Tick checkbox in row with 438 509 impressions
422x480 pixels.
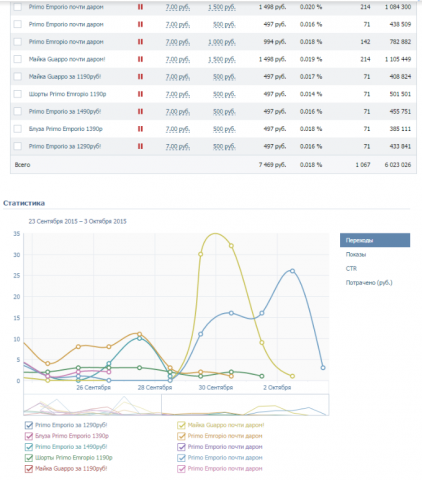pyautogui.click(x=18, y=24)
